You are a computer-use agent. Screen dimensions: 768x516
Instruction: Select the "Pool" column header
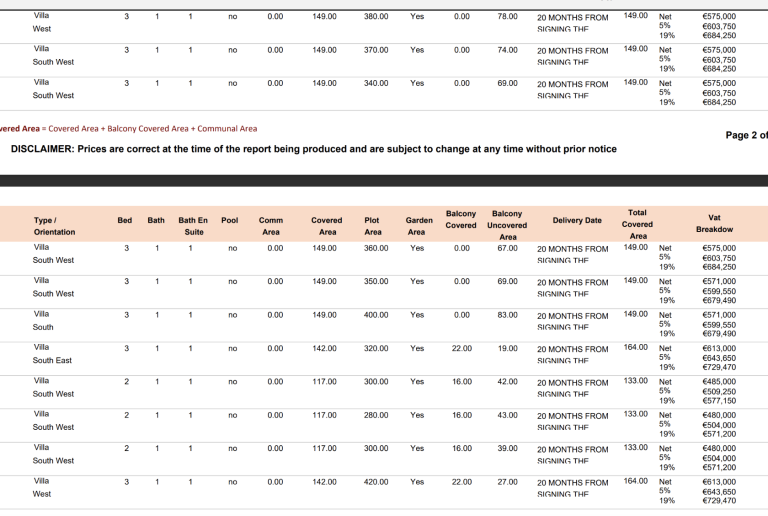pos(230,220)
